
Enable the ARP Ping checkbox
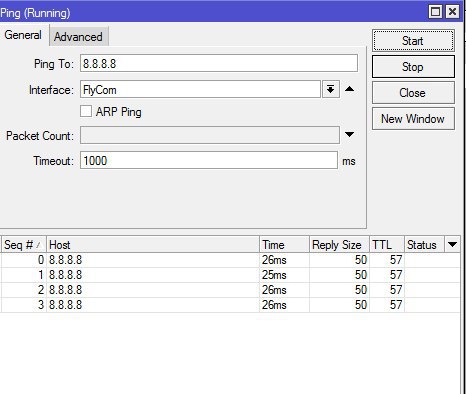(x=86, y=111)
